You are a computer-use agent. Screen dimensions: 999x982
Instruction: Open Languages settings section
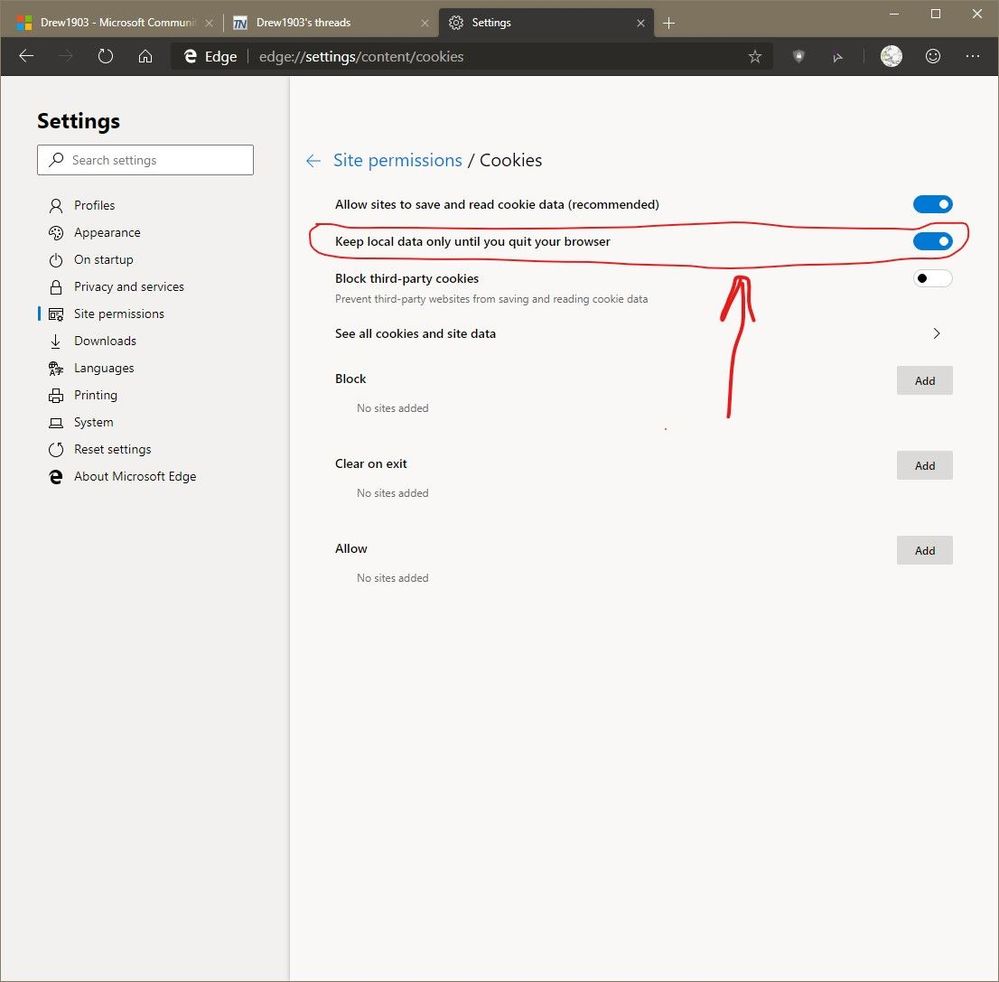(104, 368)
